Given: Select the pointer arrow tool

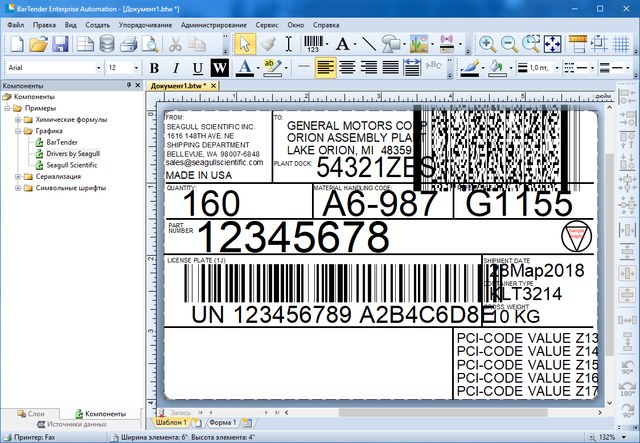Looking at the screenshot, I should click(245, 44).
